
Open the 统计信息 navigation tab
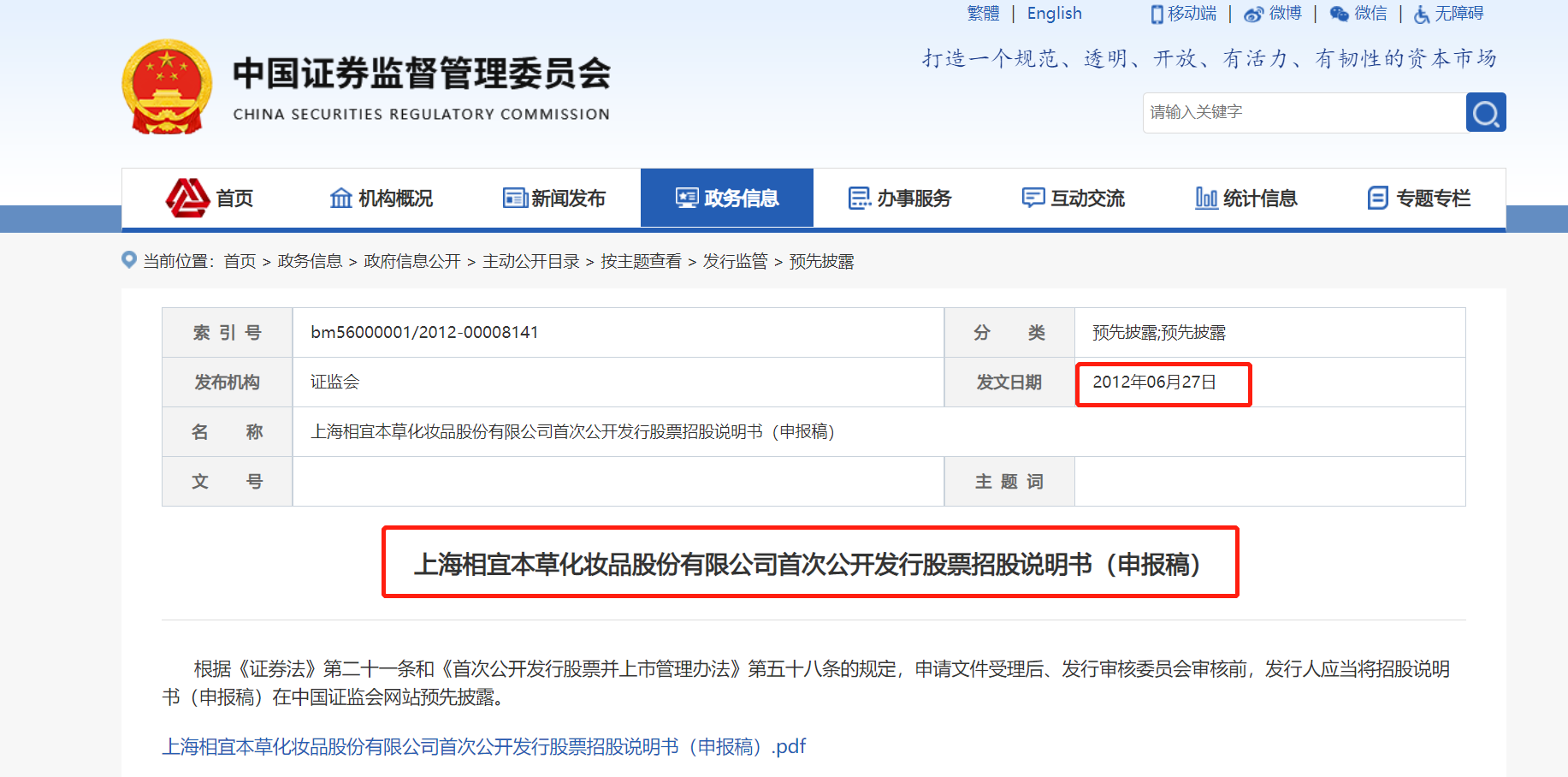(1246, 198)
